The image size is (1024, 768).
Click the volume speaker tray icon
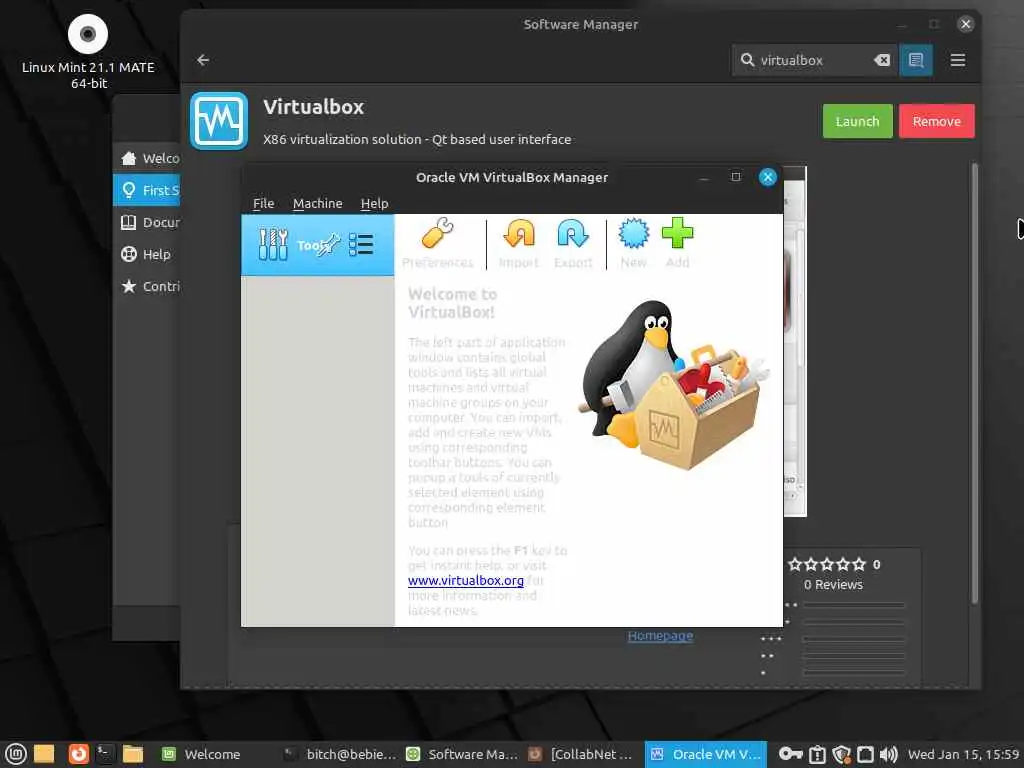pyautogui.click(x=889, y=754)
